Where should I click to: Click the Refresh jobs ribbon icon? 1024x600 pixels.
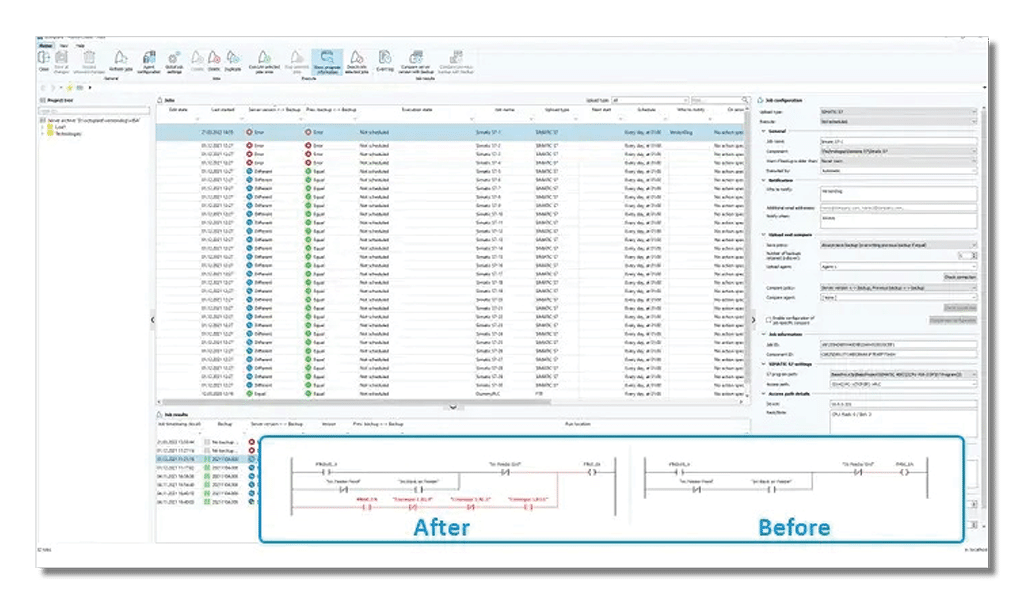tap(119, 60)
